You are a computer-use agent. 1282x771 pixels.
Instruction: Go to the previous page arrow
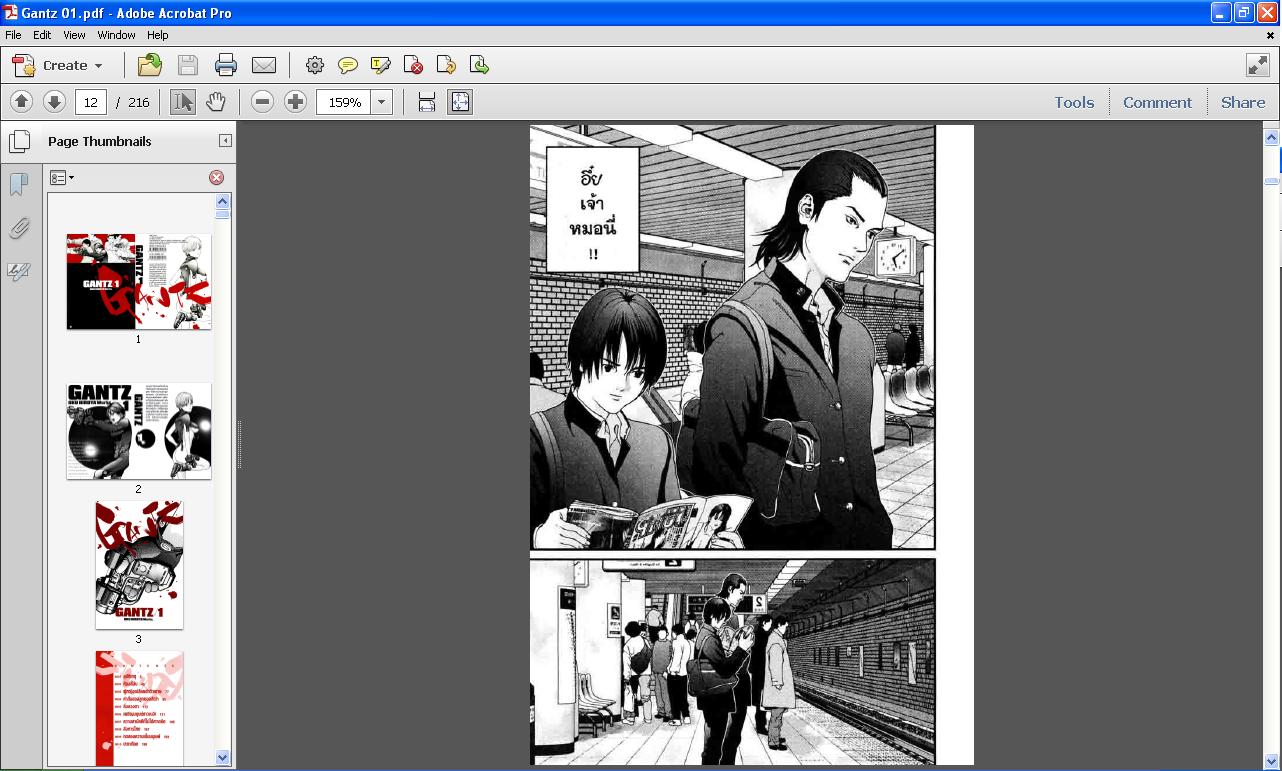22,102
